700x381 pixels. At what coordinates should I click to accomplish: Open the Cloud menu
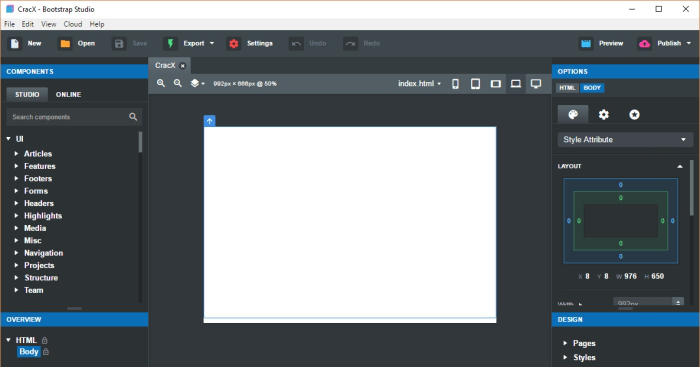coord(73,24)
